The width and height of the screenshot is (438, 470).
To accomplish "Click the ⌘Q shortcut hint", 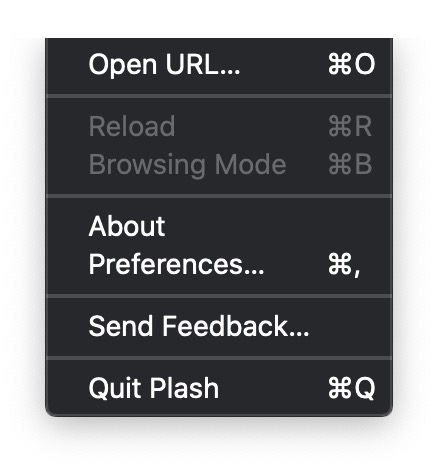I will click(x=351, y=388).
